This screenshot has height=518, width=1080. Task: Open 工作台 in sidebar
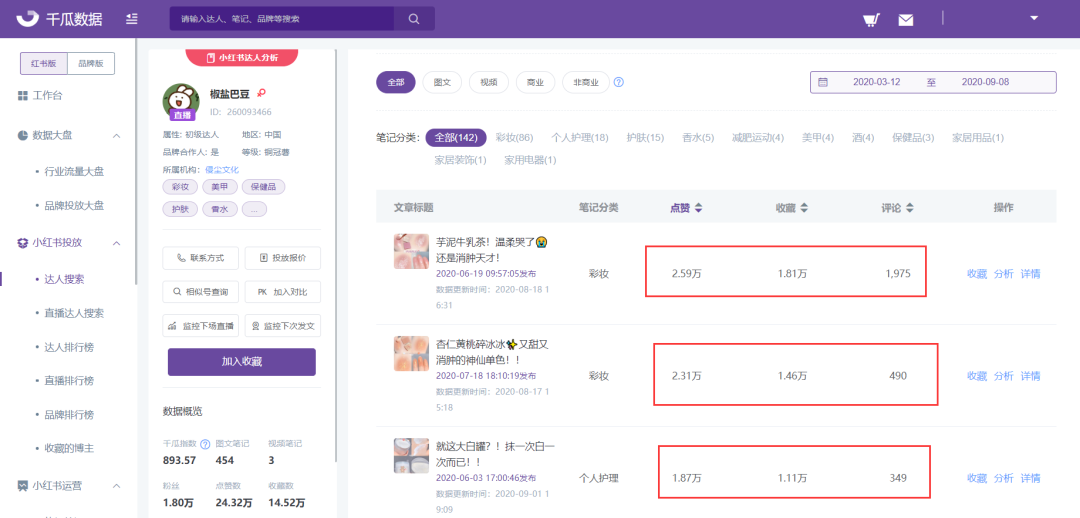pyautogui.click(x=40, y=96)
